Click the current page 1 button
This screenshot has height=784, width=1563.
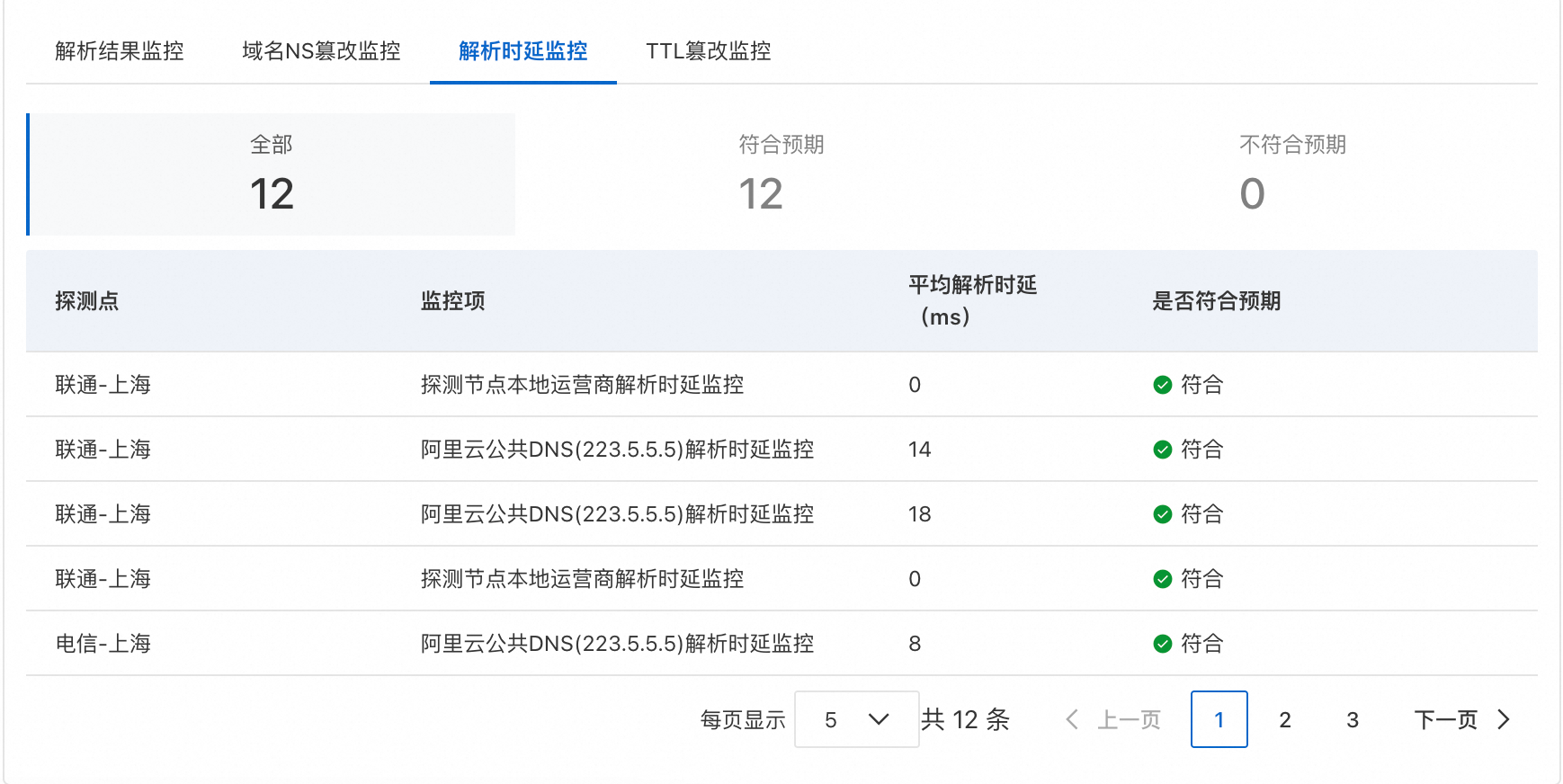tap(1219, 719)
